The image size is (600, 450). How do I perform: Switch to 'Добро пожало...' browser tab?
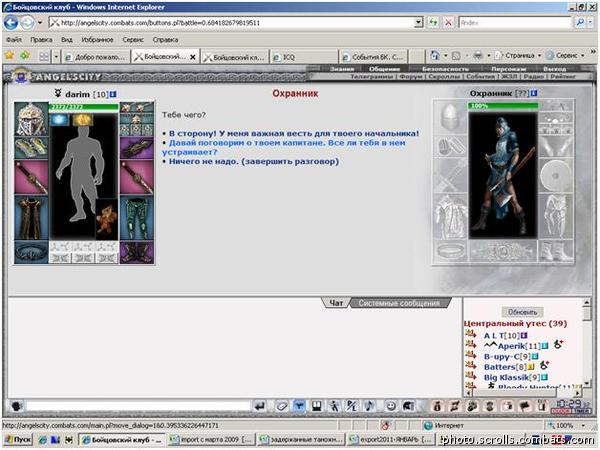pyautogui.click(x=96, y=57)
